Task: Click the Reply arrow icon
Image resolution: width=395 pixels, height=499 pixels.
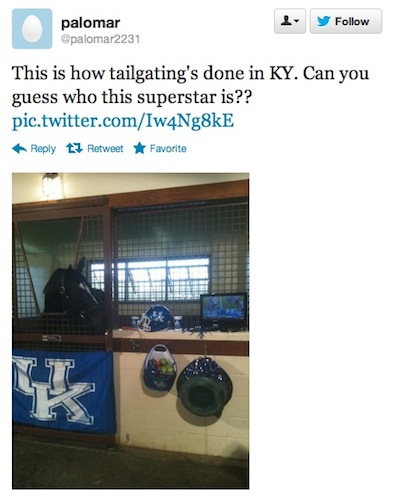Action: click(19, 148)
